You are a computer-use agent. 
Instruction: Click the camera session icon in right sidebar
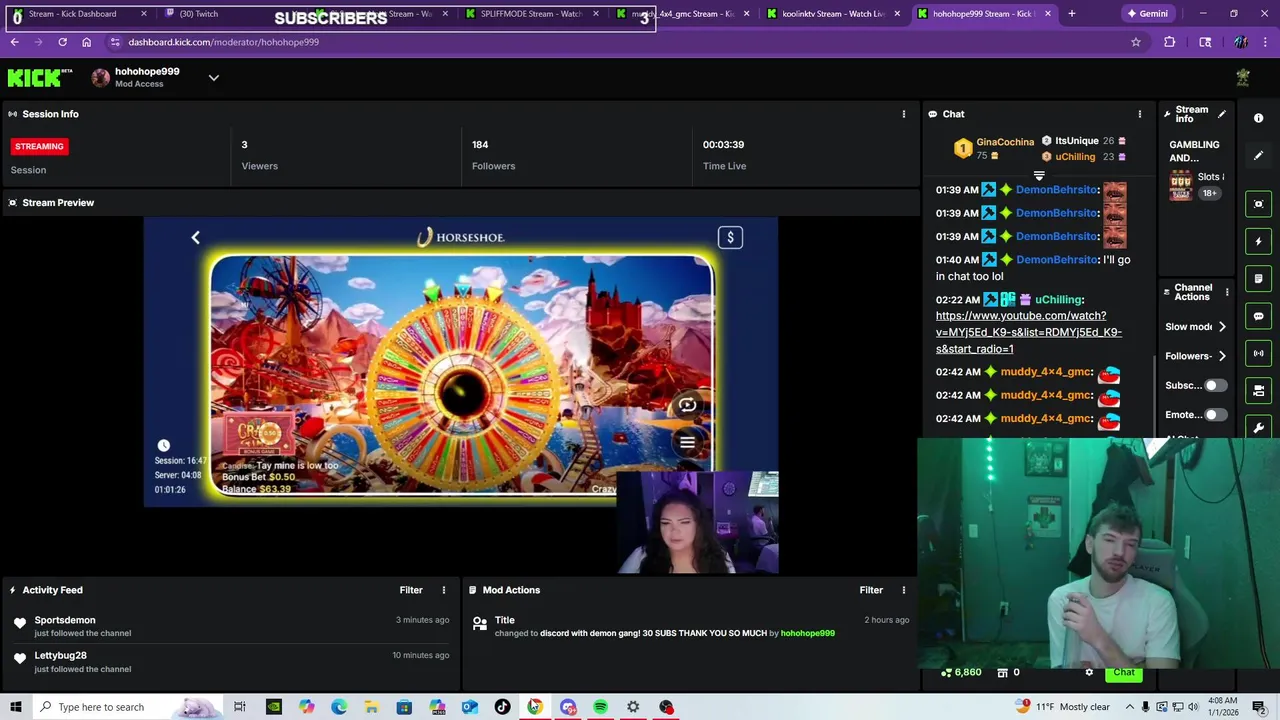tap(1259, 390)
